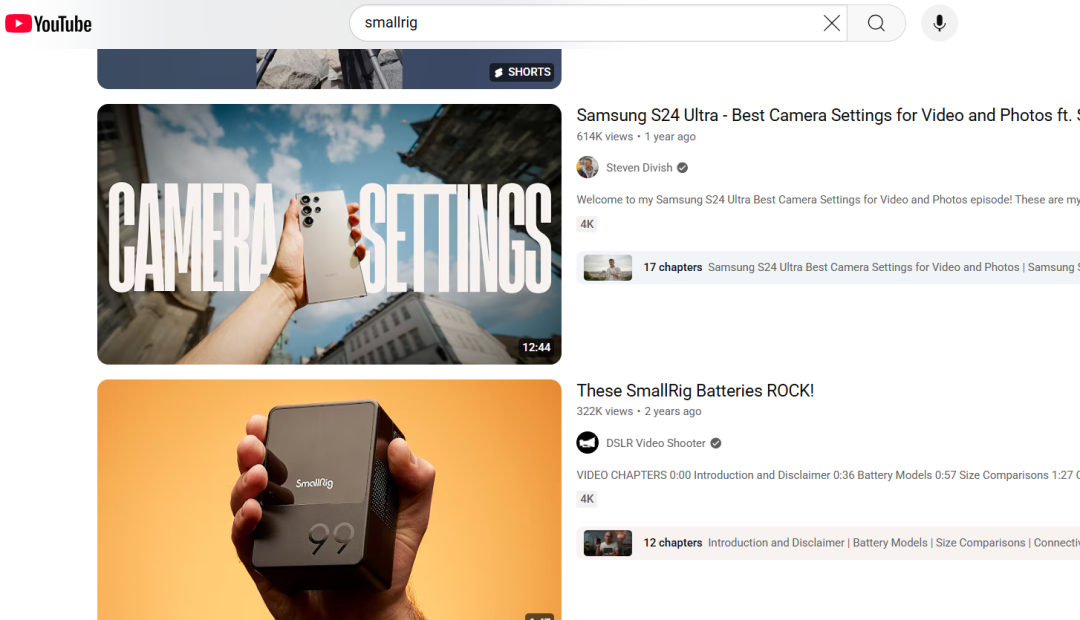Expand the 17 chapters row
This screenshot has height=620, width=1080.
pyautogui.click(x=828, y=267)
